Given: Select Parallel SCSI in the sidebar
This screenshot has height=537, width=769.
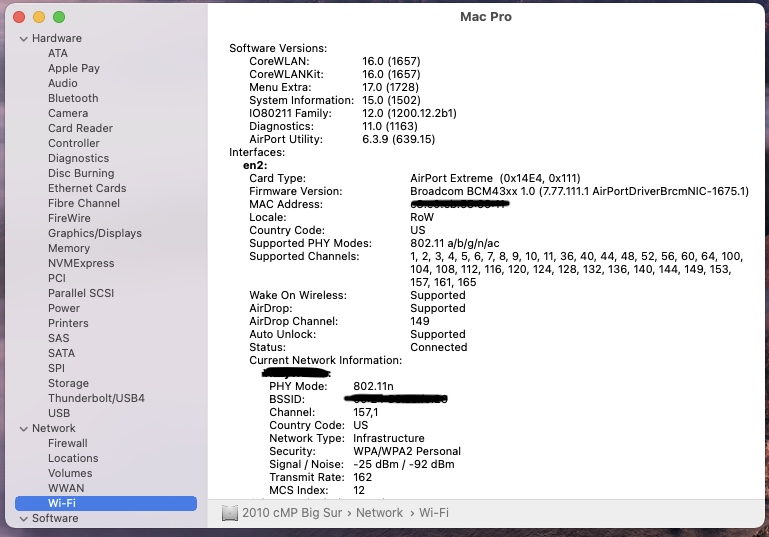Looking at the screenshot, I should coord(81,293).
